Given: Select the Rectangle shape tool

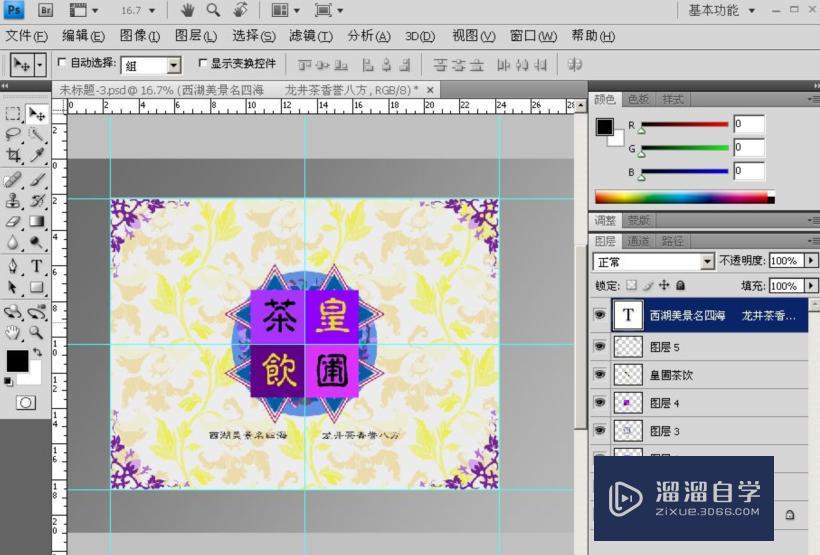Looking at the screenshot, I should [37, 287].
